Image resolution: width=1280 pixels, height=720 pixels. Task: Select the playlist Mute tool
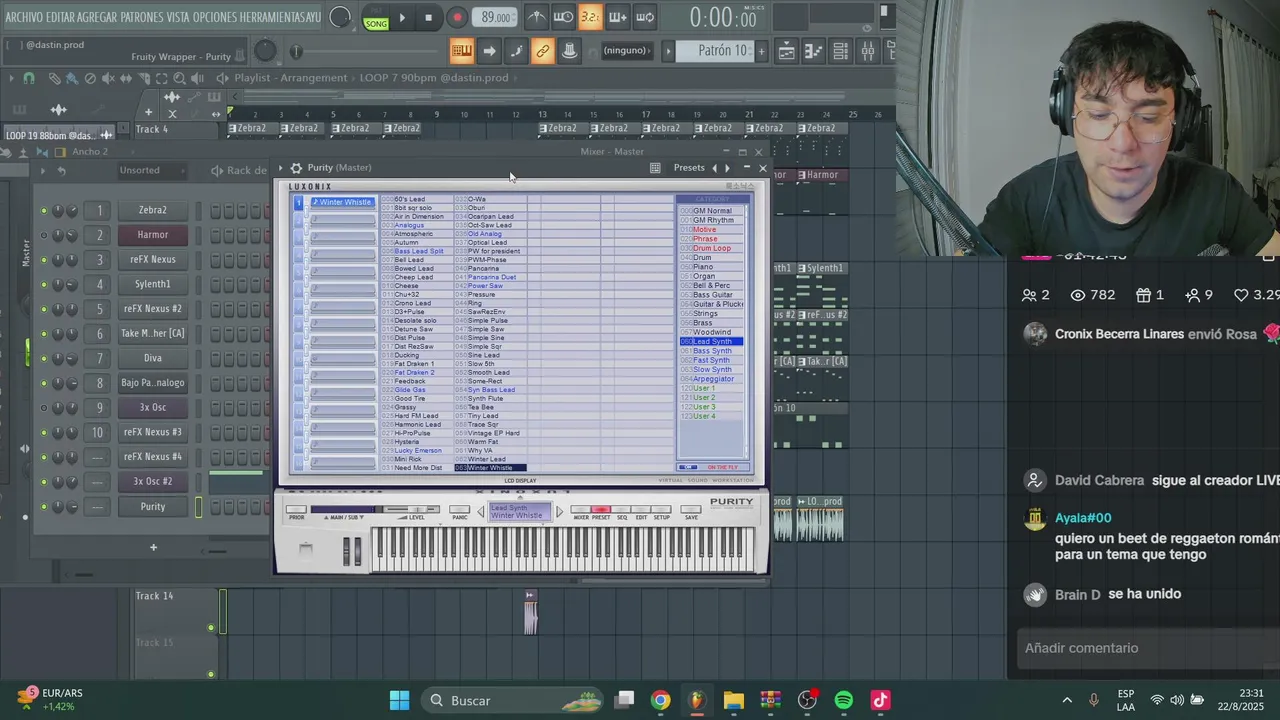(108, 78)
